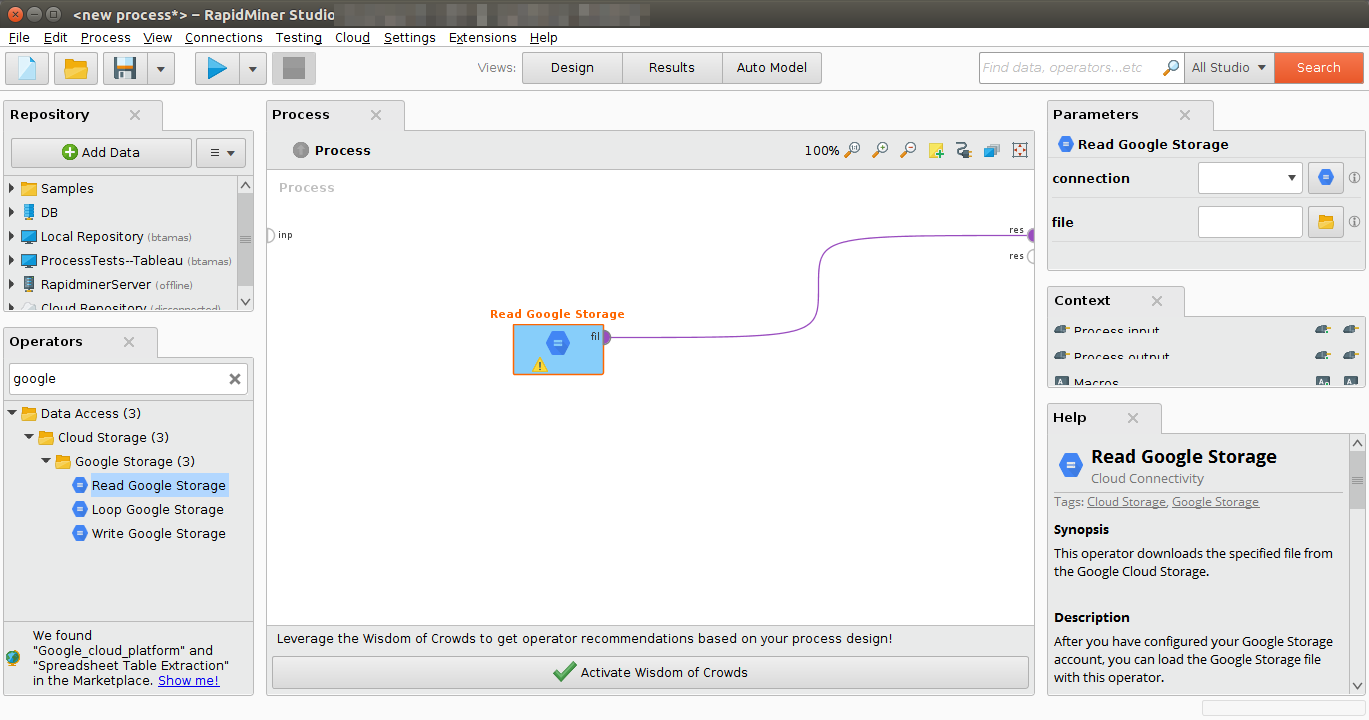Viewport: 1369px width, 720px height.
Task: Click the warning icon on Read Google Storage operator
Action: pyautogui.click(x=540, y=365)
